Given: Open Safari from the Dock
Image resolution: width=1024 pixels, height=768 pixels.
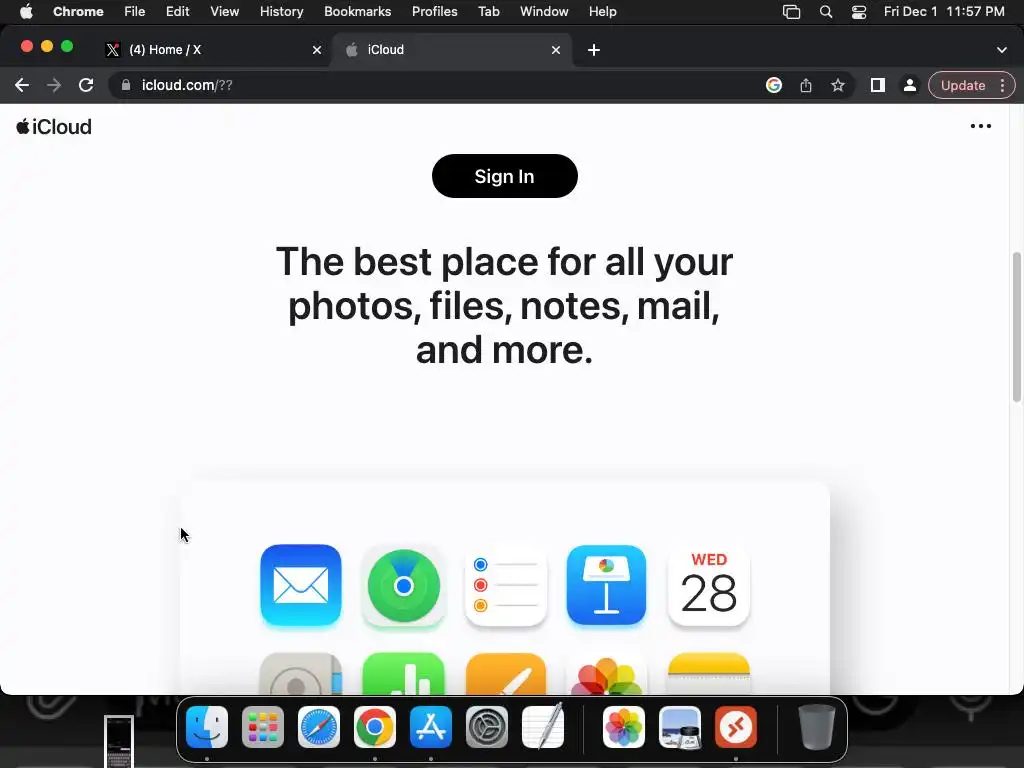Looking at the screenshot, I should click(319, 727).
